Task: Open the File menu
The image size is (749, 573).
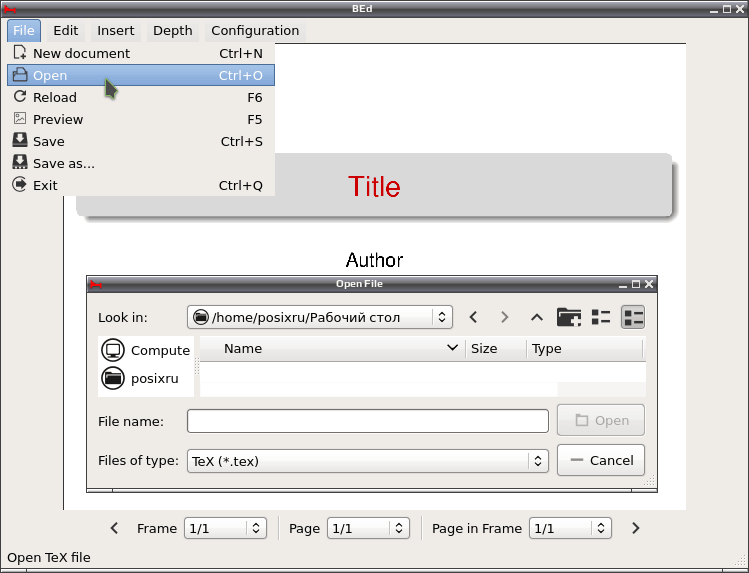Action: (x=23, y=31)
